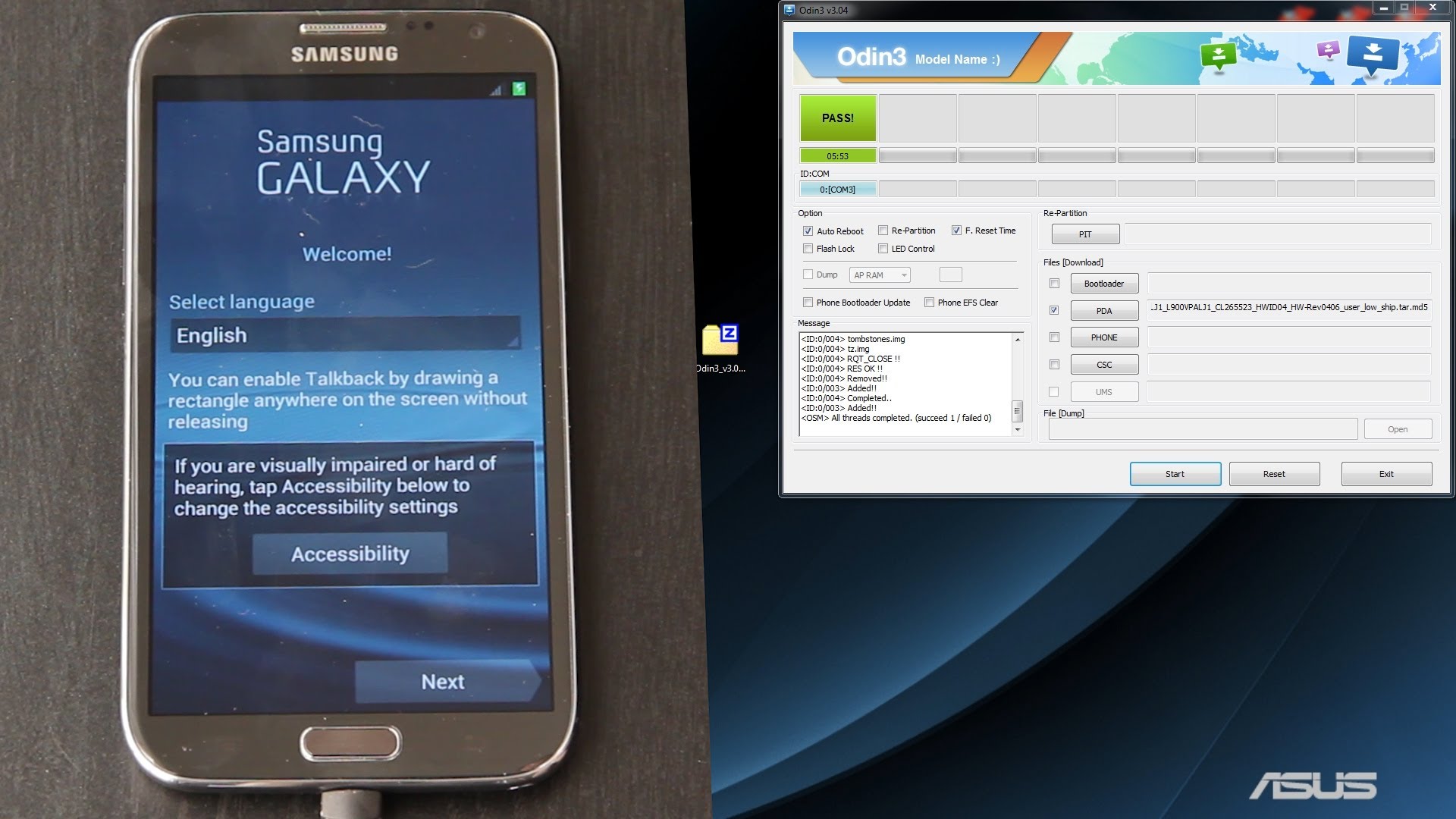Toggle the Auto Reboot checkbox
The image size is (1456, 819).
808,230
